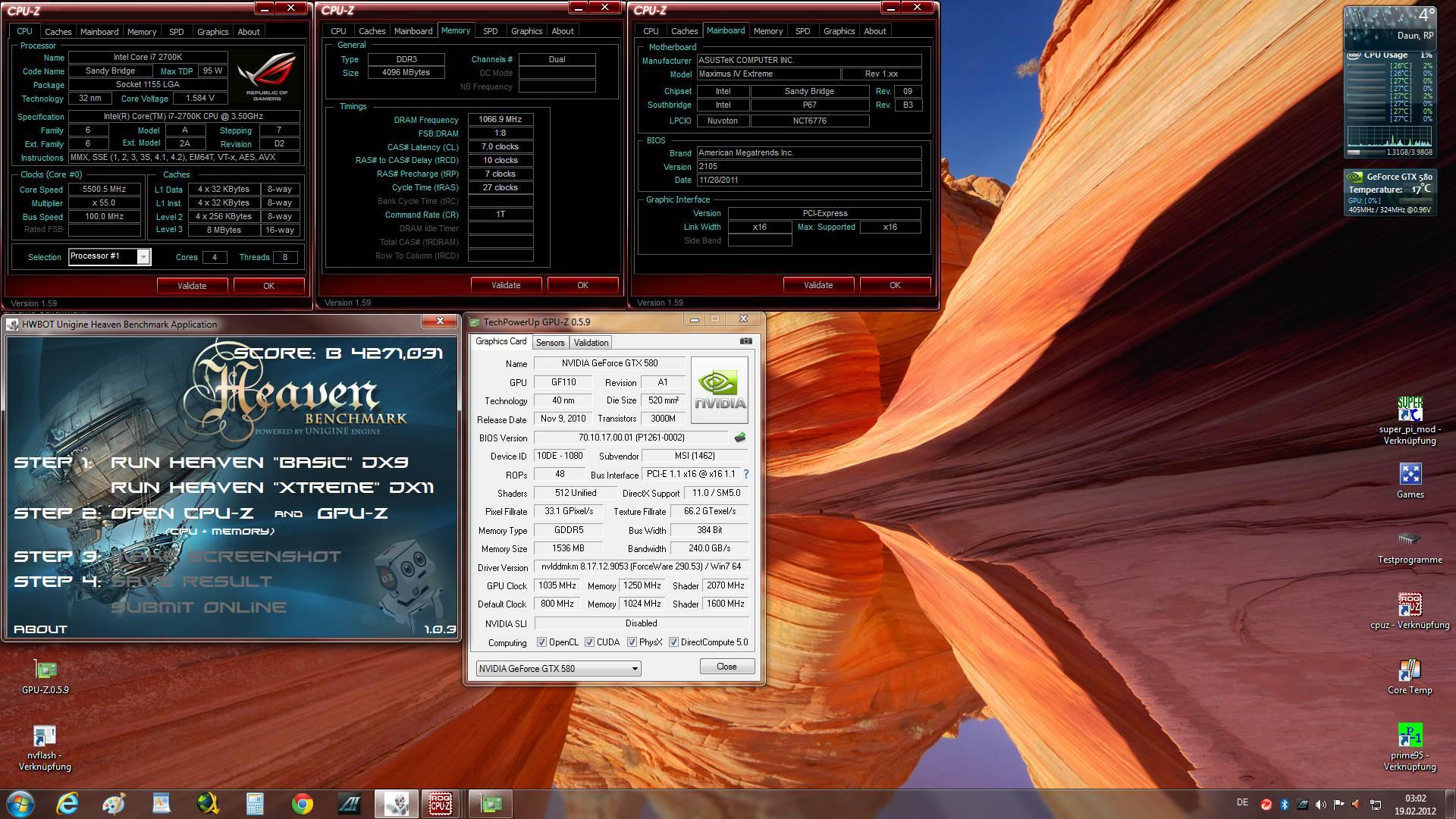Launch Google Chrome from taskbar

coord(302,803)
